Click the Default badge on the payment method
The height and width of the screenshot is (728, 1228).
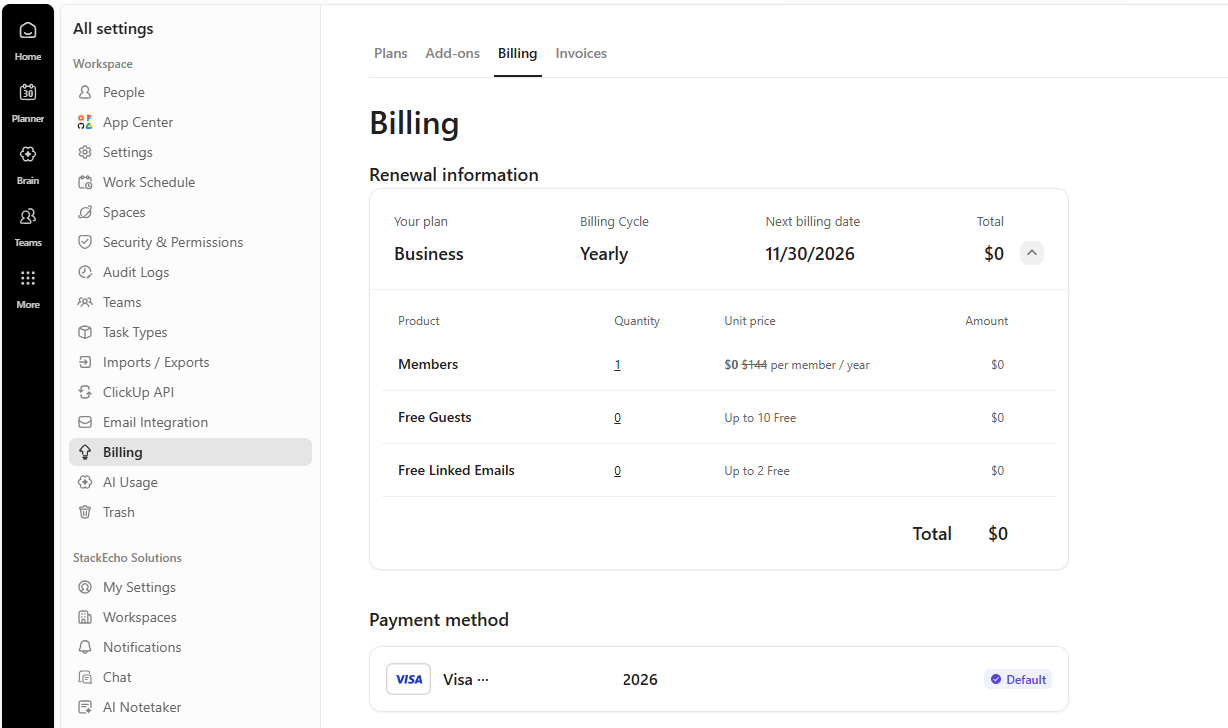pyautogui.click(x=1017, y=678)
